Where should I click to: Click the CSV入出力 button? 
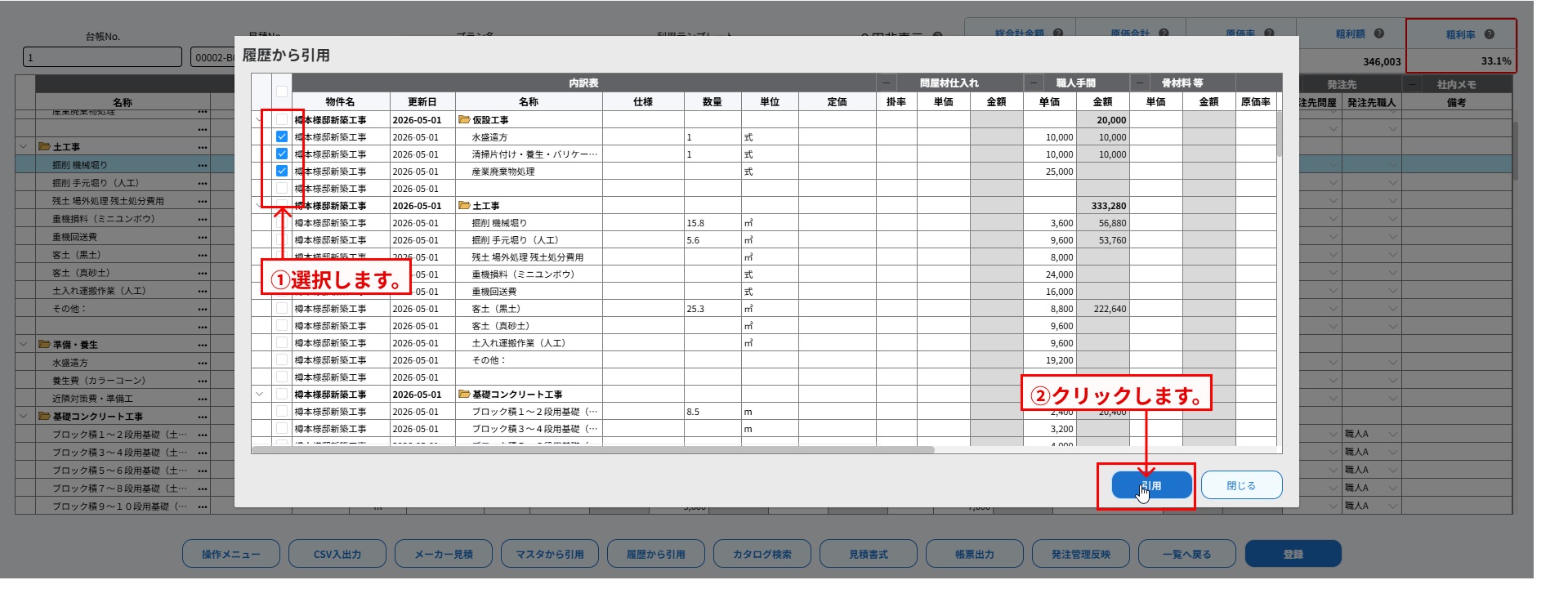337,554
